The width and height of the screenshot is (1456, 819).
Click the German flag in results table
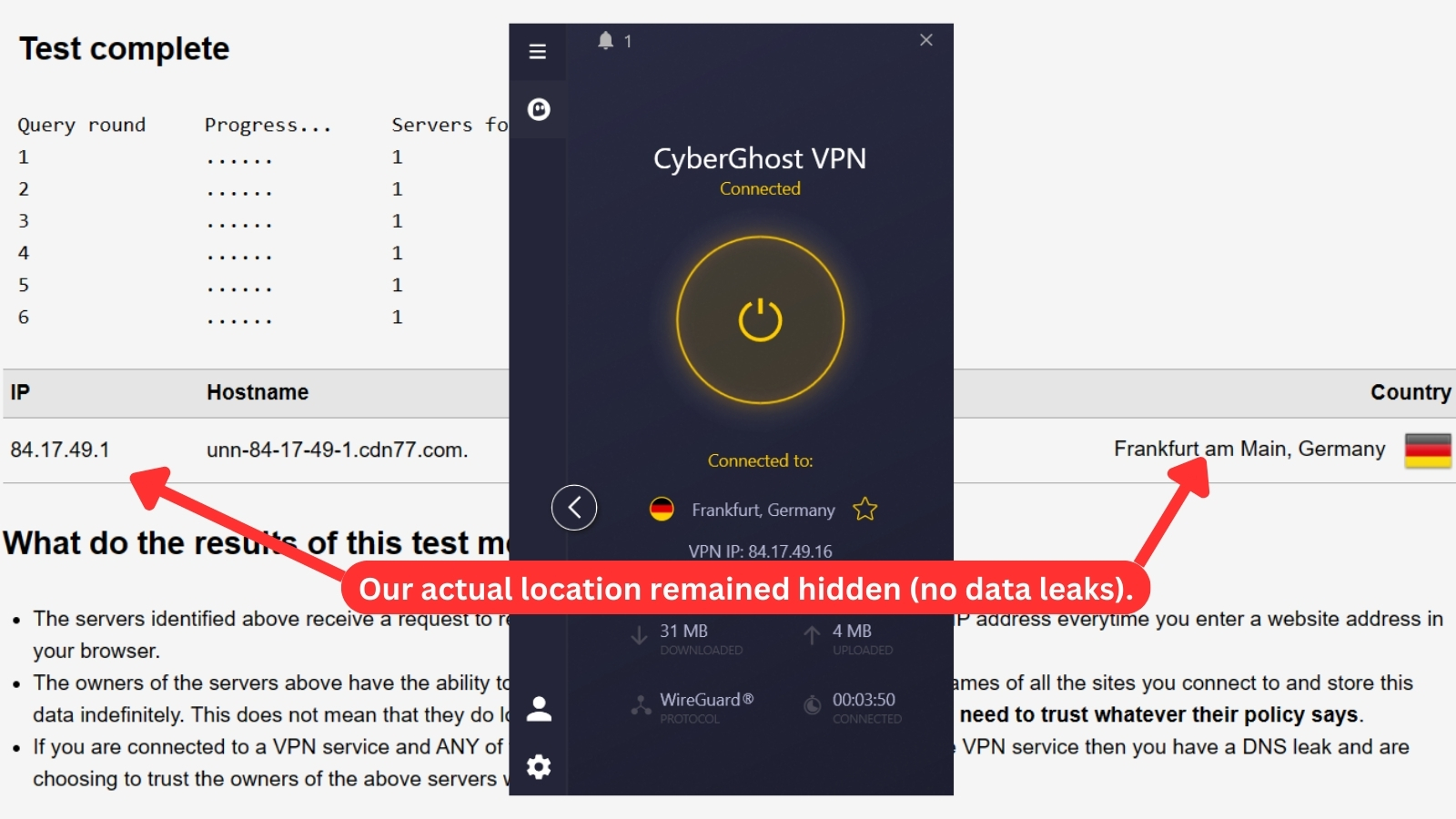pyautogui.click(x=1428, y=450)
